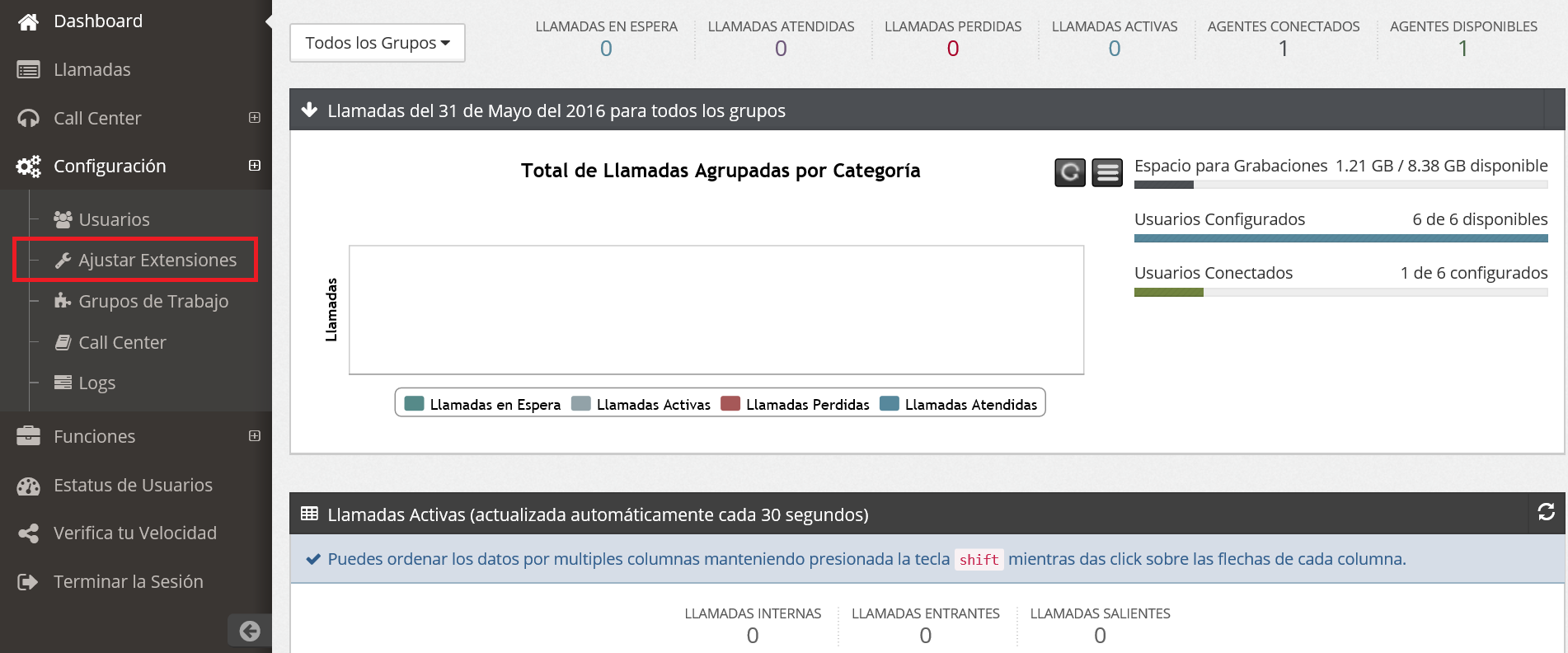Image resolution: width=1568 pixels, height=653 pixels.
Task: Click the Terminar la Sesión logout icon
Action: pos(28,582)
